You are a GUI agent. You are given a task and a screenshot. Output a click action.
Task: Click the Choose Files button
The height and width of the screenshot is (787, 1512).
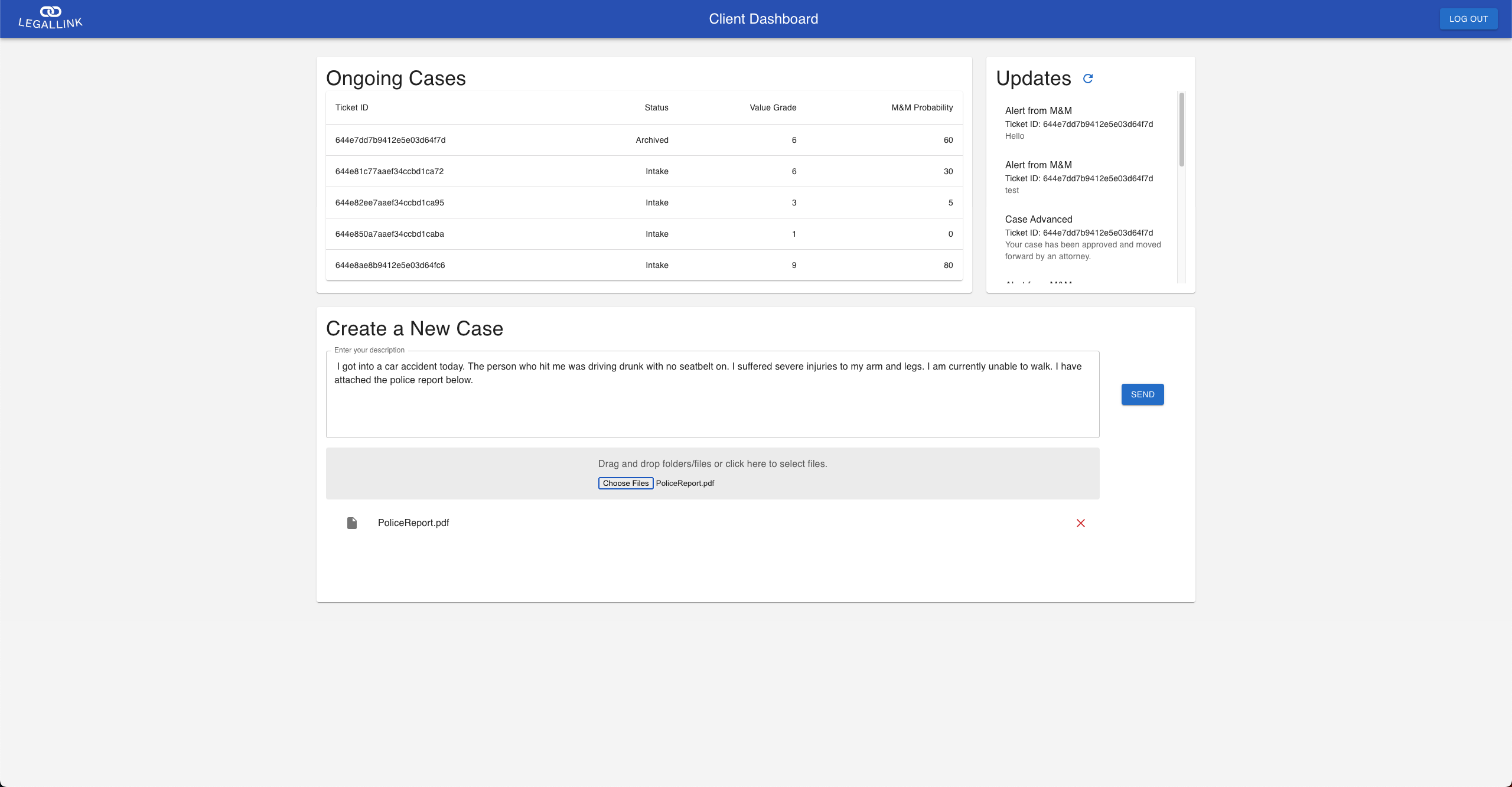pos(625,483)
